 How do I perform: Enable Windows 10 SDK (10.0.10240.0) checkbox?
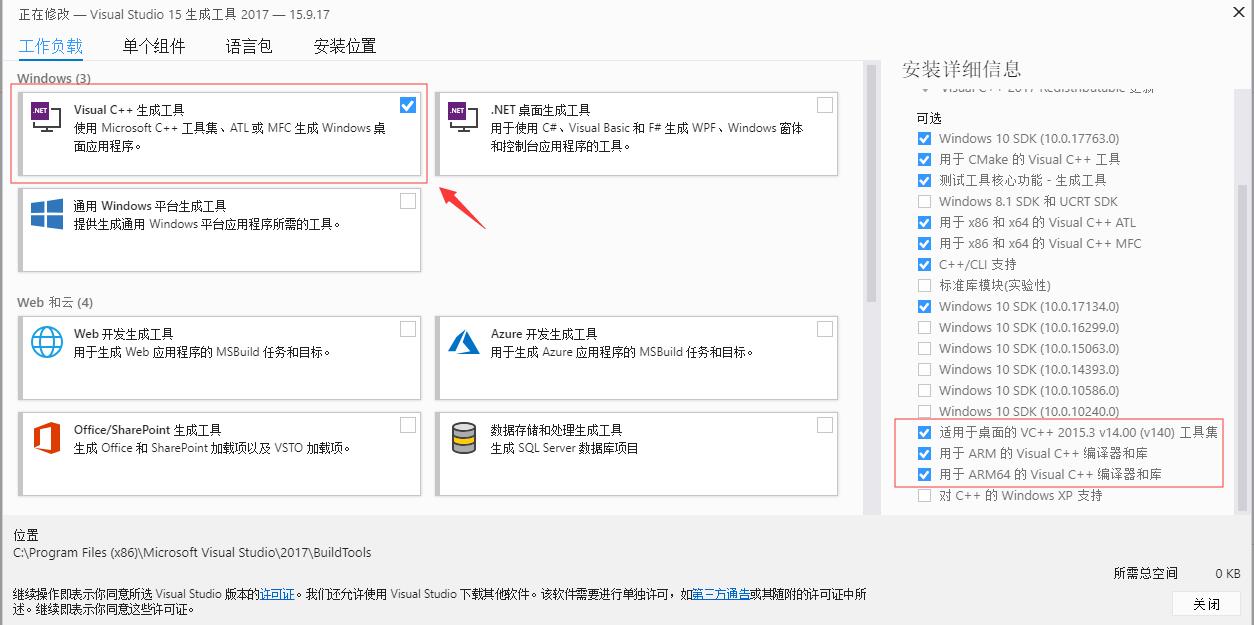pos(924,412)
